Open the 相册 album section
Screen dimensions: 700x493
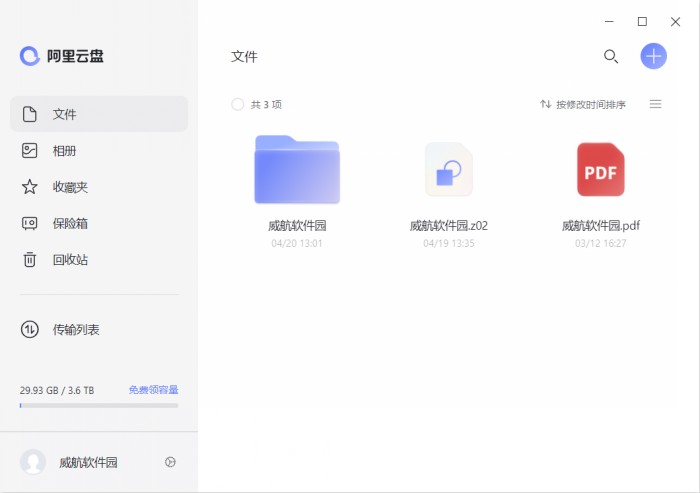pyautogui.click(x=99, y=150)
